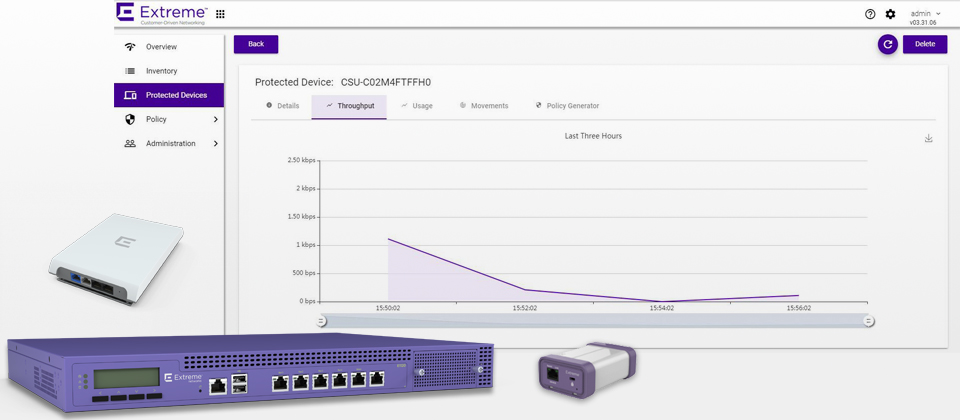960x420 pixels.
Task: Expand the admin user dropdown
Action: coord(925,13)
